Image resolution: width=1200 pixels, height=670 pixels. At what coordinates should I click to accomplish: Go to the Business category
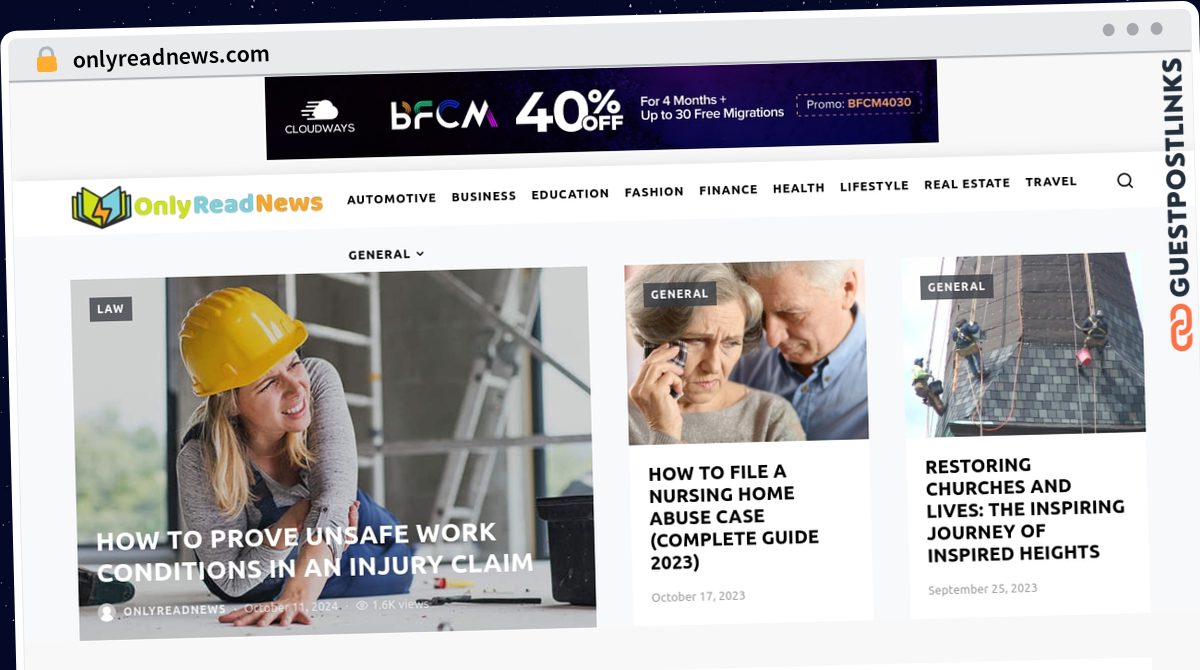click(x=484, y=196)
